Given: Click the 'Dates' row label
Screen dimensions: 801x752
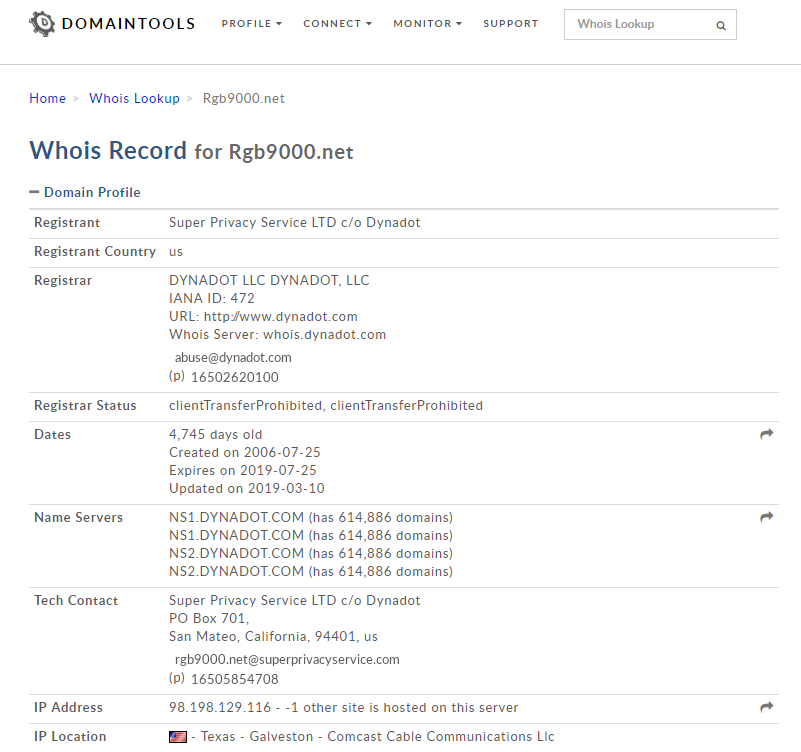Looking at the screenshot, I should [52, 434].
